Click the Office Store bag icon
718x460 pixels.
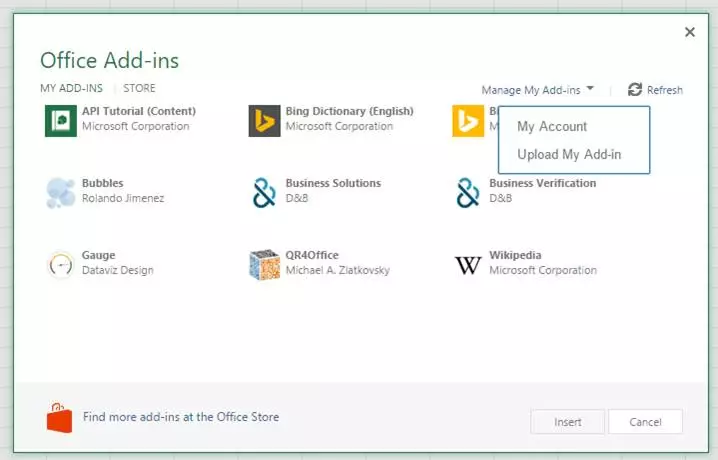pyautogui.click(x=60, y=418)
